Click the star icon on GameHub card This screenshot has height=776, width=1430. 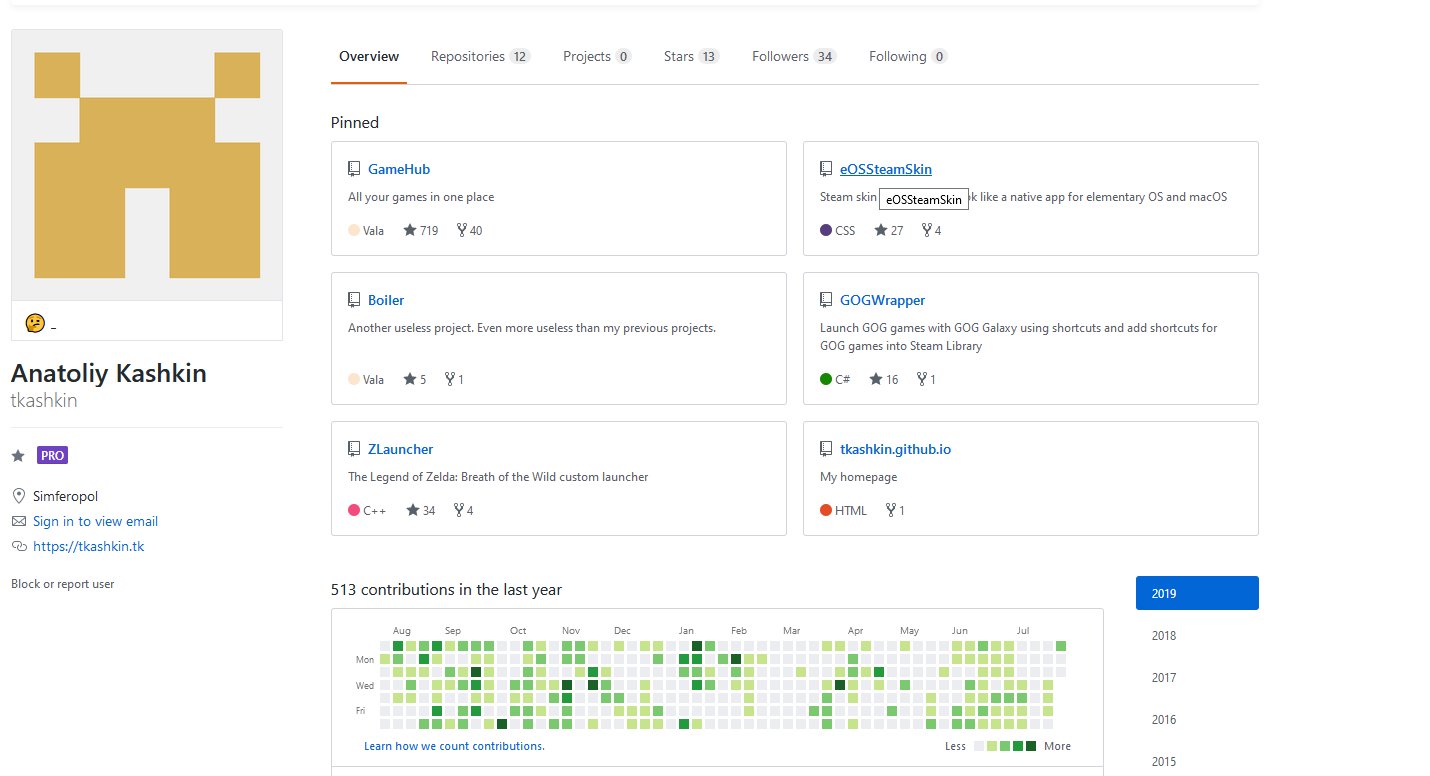coord(410,230)
